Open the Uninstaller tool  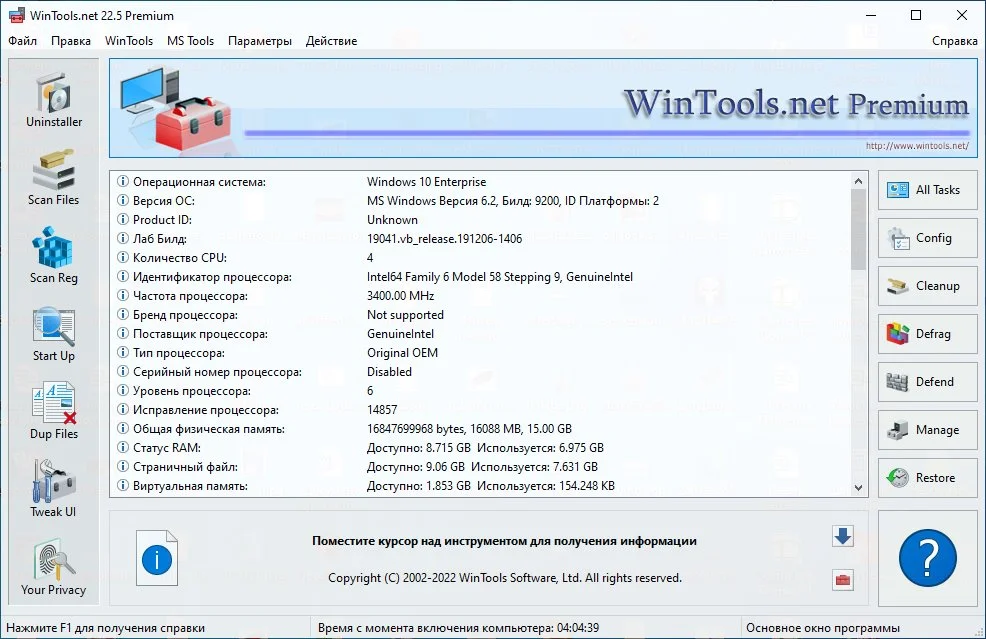(x=53, y=100)
